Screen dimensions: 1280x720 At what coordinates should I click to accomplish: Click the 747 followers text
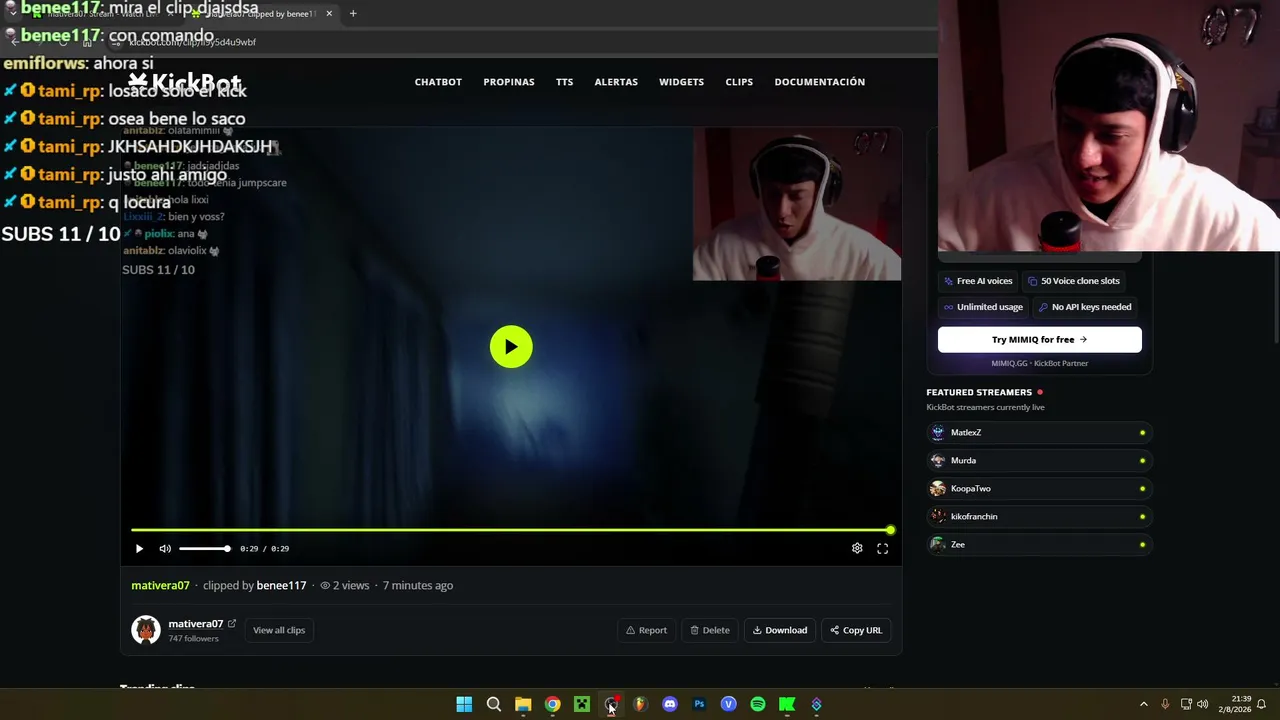[193, 638]
